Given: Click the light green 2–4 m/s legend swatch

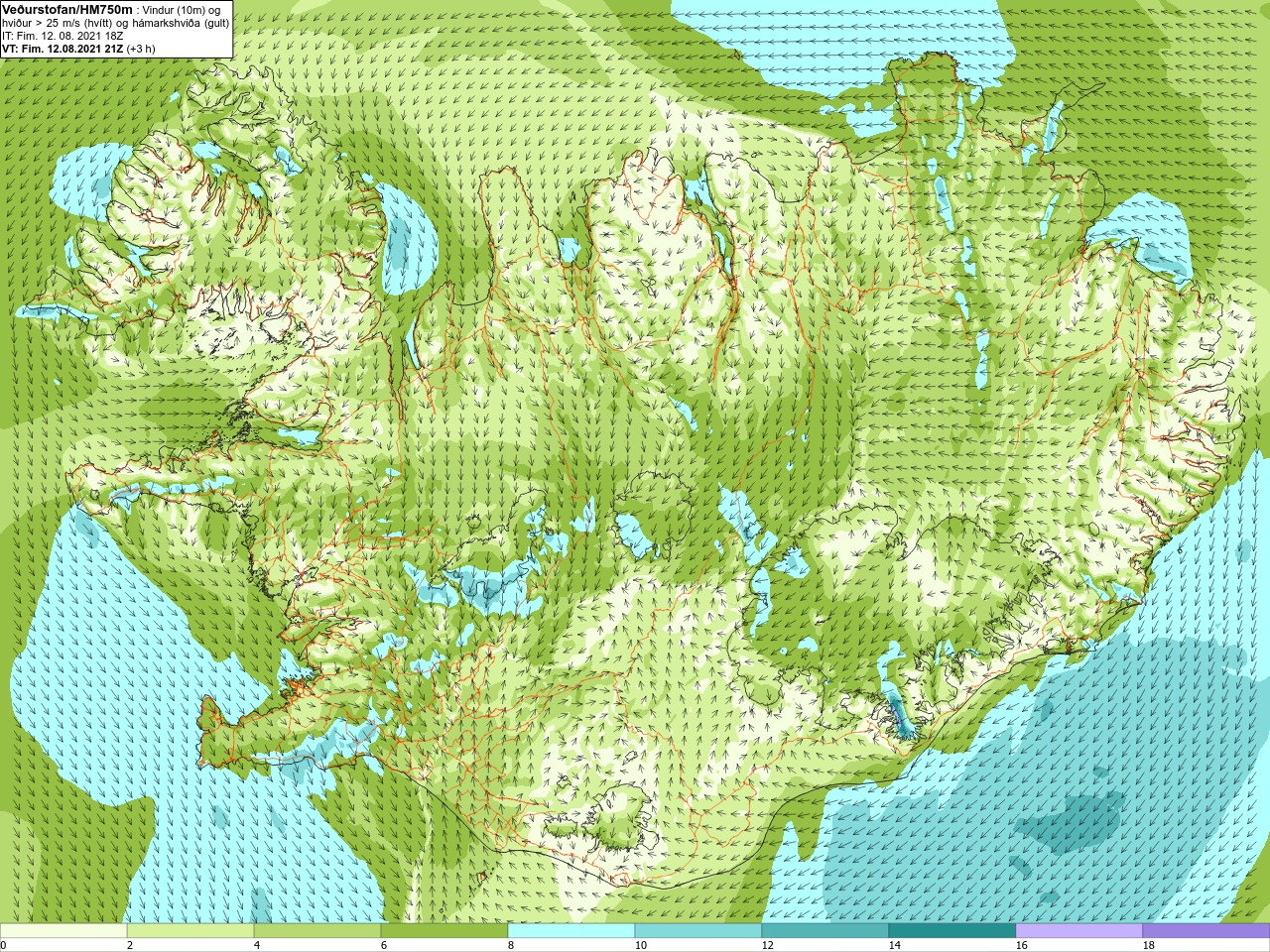Looking at the screenshot, I should pos(190,931).
